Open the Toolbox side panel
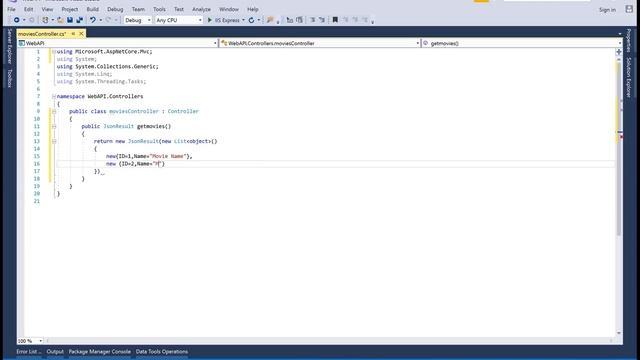Viewport: 640px width, 360px height. tap(10, 78)
